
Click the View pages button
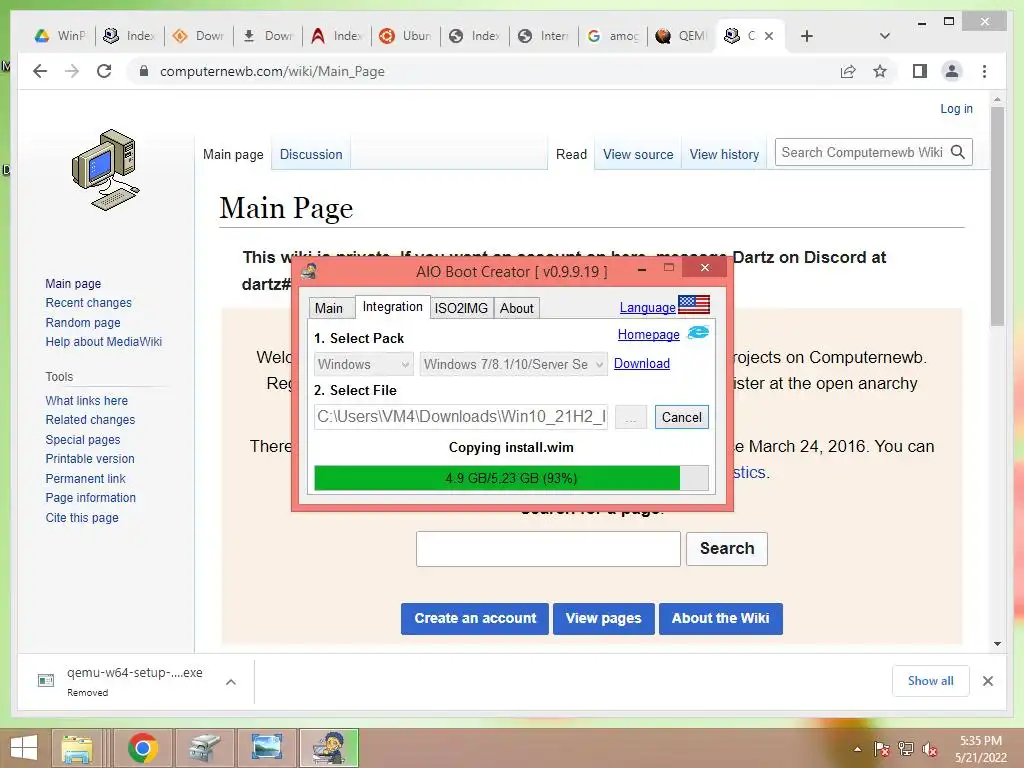click(x=603, y=618)
